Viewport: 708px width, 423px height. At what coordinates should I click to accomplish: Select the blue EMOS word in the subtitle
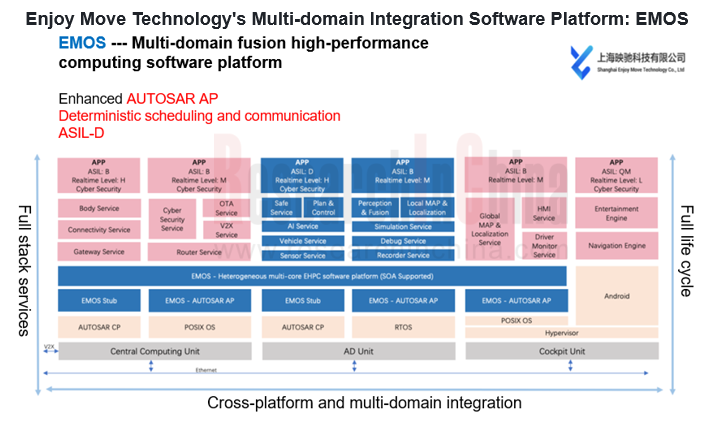click(82, 43)
